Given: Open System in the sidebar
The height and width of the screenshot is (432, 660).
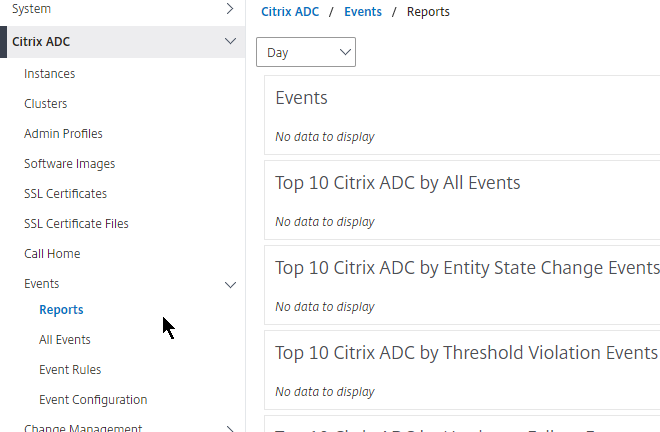Looking at the screenshot, I should click(x=32, y=8).
